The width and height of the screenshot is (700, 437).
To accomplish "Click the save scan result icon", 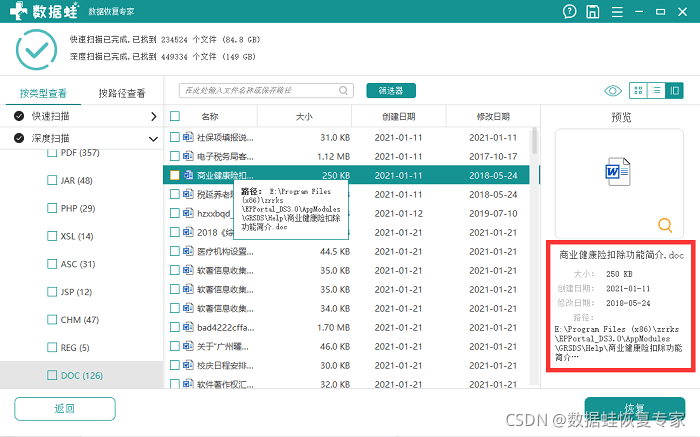I will pos(592,12).
